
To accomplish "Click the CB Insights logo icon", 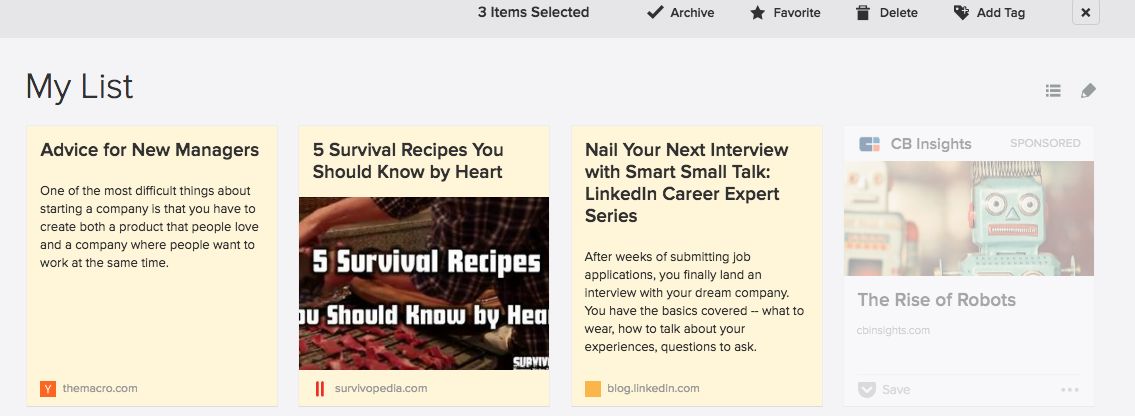I will (869, 144).
